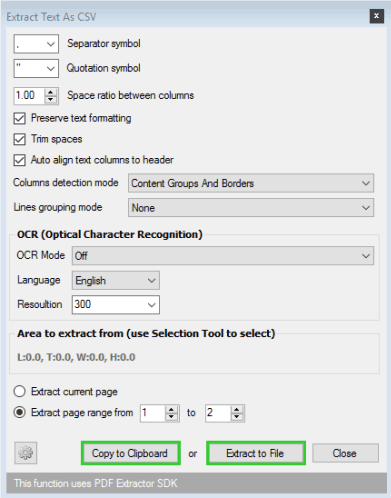
Task: Decrease space ratio with down arrow
Action: 51,99
